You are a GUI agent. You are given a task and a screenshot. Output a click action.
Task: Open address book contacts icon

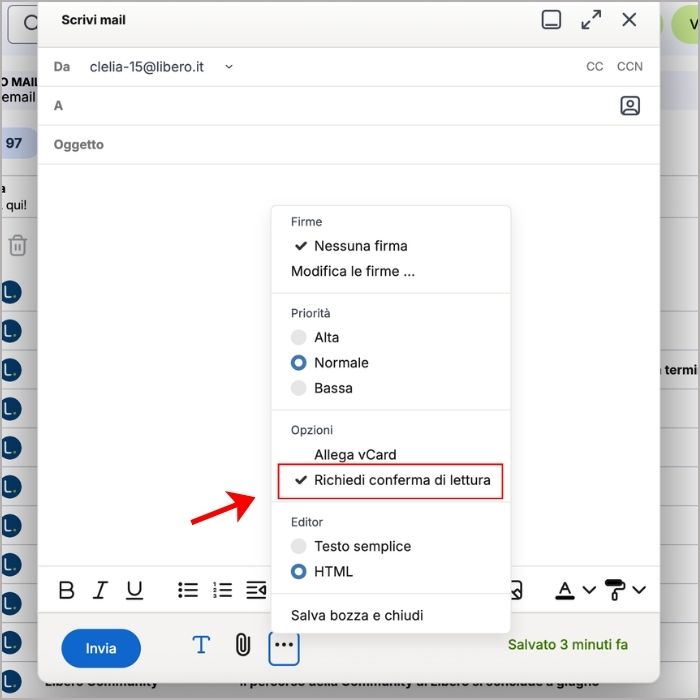coord(630,106)
